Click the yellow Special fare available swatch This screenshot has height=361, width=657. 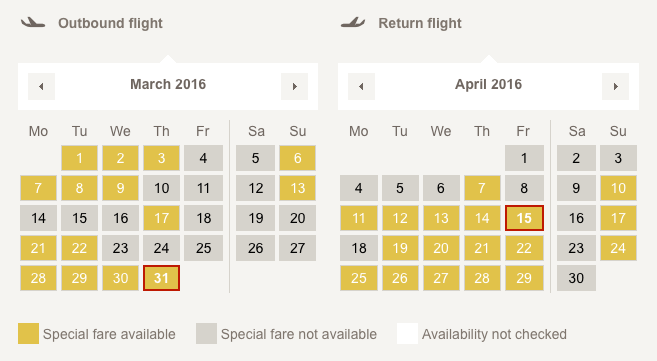click(28, 333)
